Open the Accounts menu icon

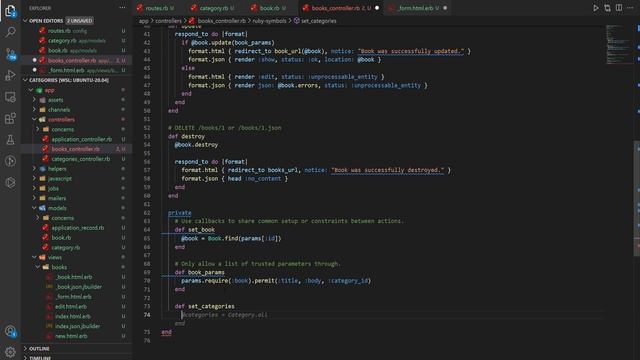(x=10, y=331)
